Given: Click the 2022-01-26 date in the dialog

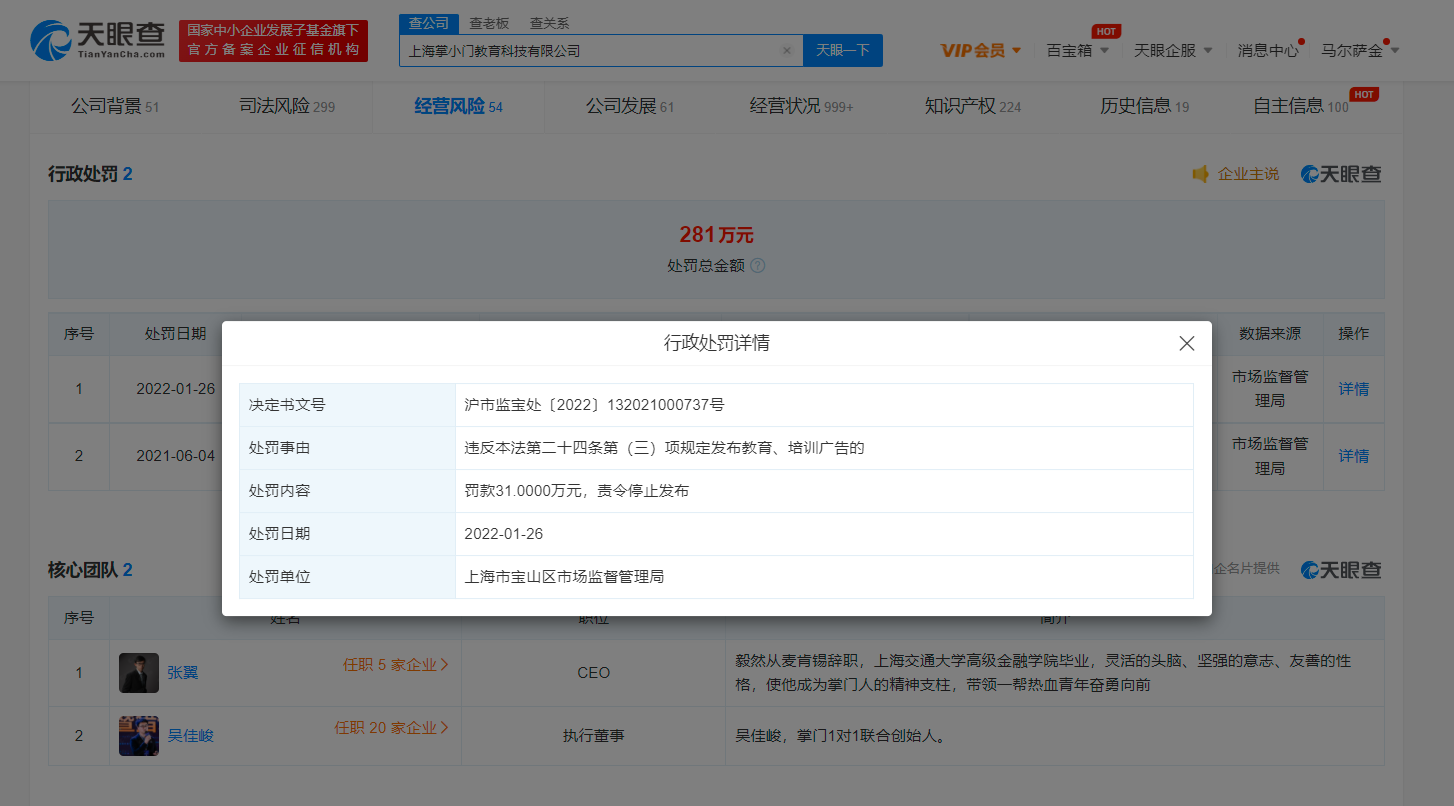Looking at the screenshot, I should [x=504, y=534].
